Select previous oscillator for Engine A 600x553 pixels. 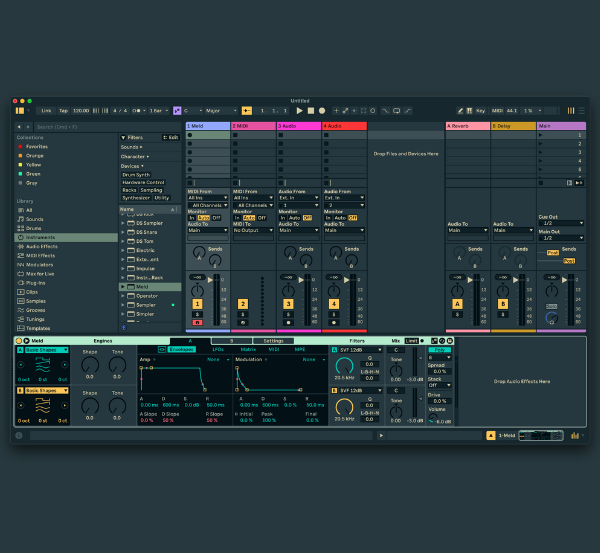21,365
